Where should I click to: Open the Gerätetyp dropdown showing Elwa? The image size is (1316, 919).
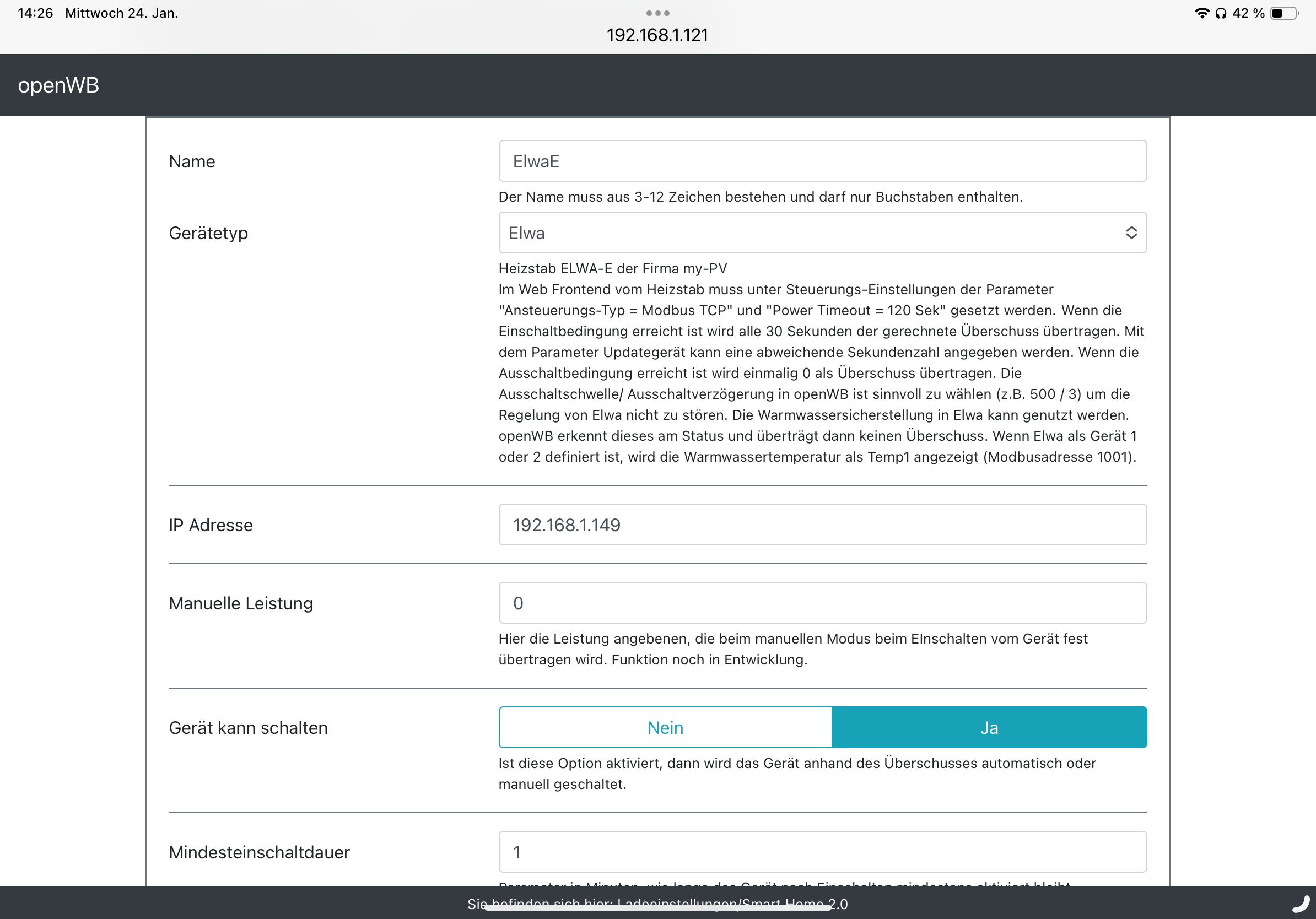coord(802,233)
